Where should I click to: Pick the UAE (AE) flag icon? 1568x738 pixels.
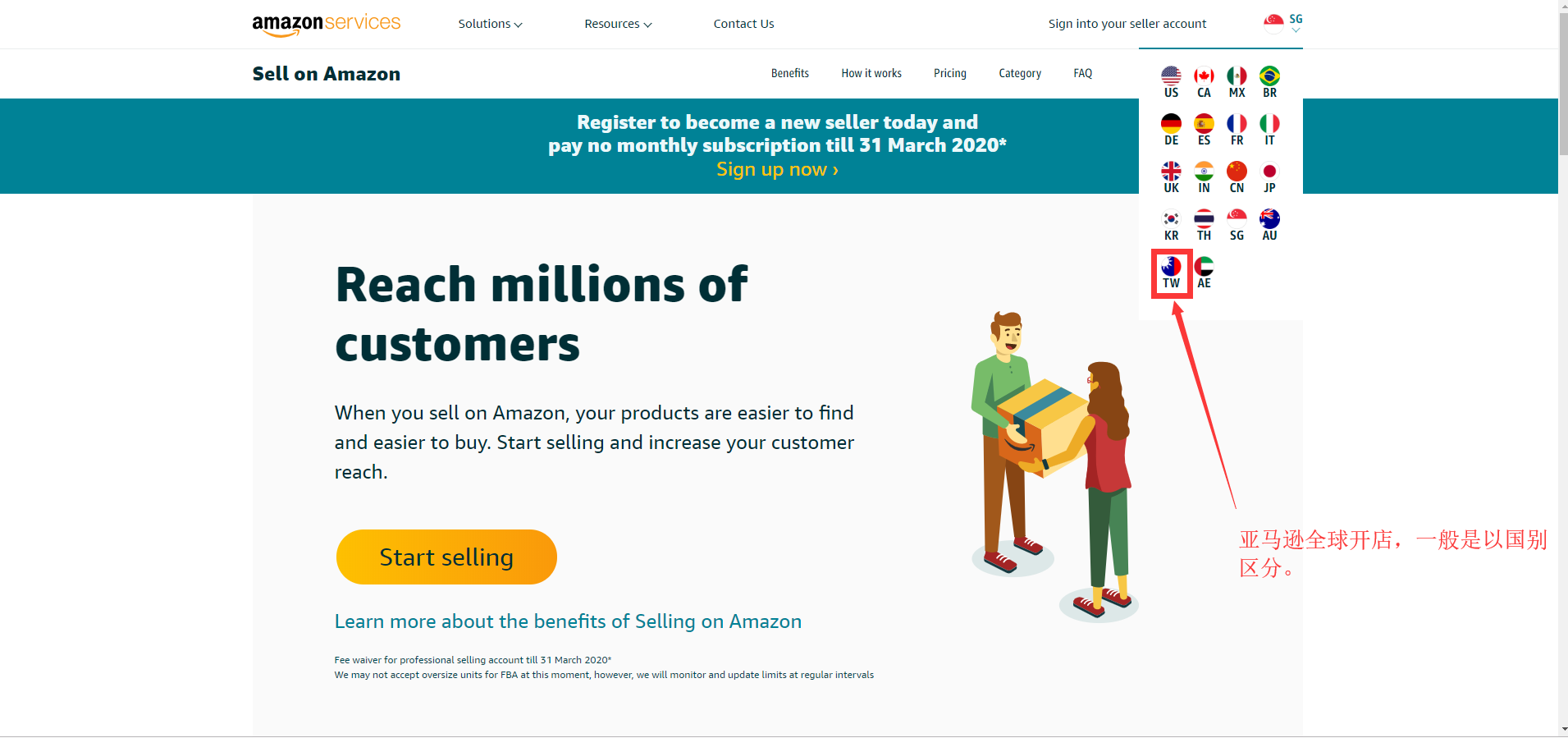tap(1204, 267)
